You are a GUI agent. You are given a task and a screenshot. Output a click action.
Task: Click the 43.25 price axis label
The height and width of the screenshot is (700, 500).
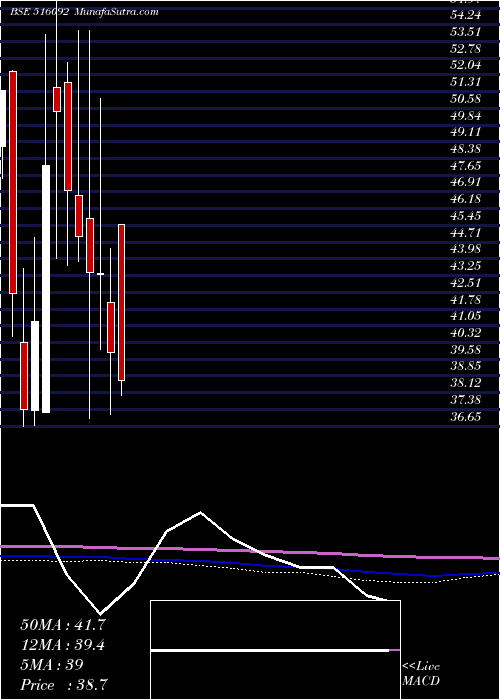click(466, 266)
